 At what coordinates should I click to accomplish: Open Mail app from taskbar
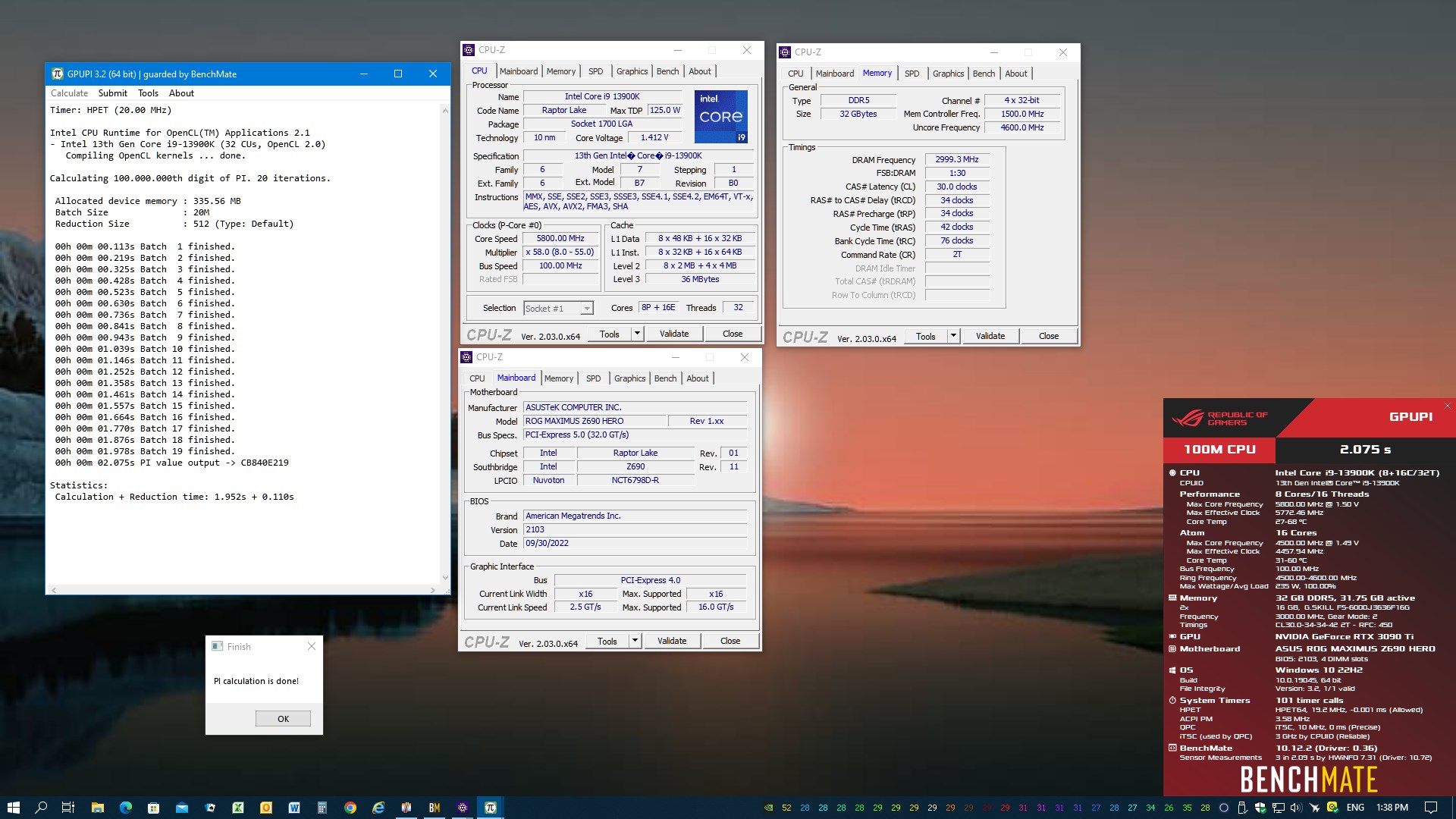click(181, 808)
